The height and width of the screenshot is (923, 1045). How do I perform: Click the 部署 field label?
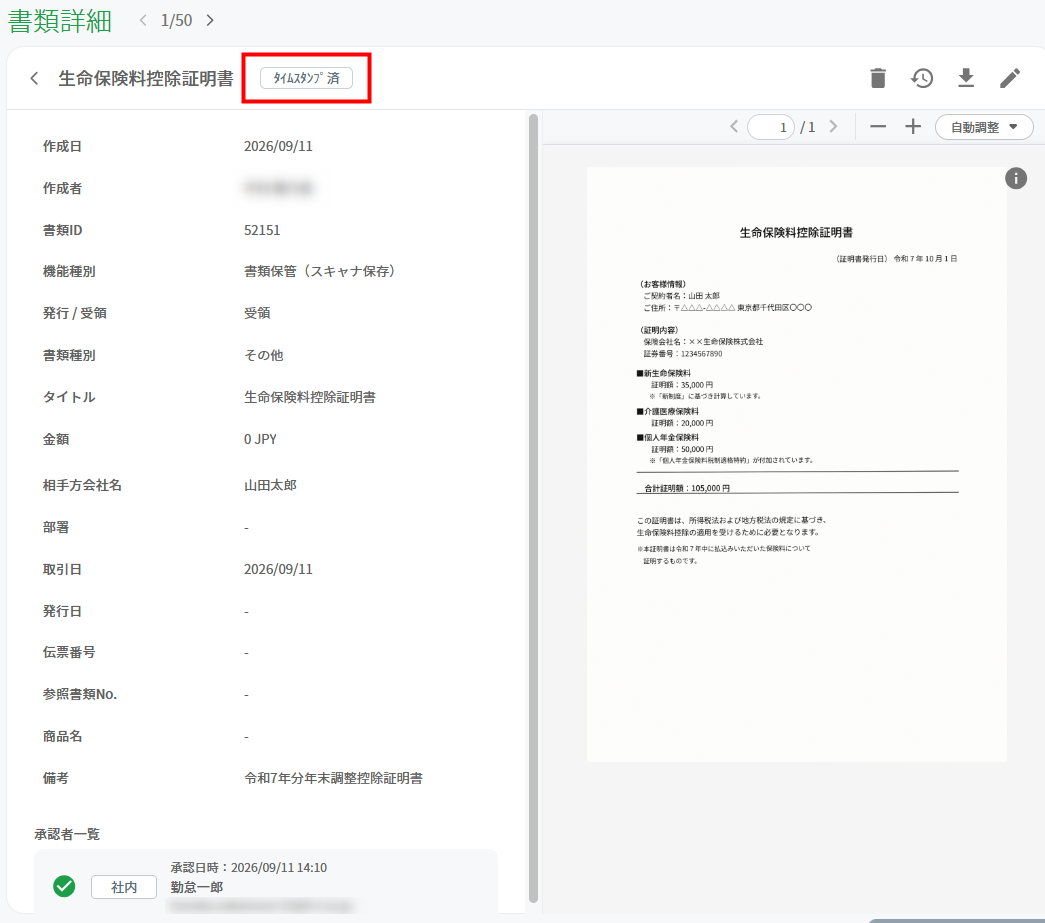coord(56,527)
